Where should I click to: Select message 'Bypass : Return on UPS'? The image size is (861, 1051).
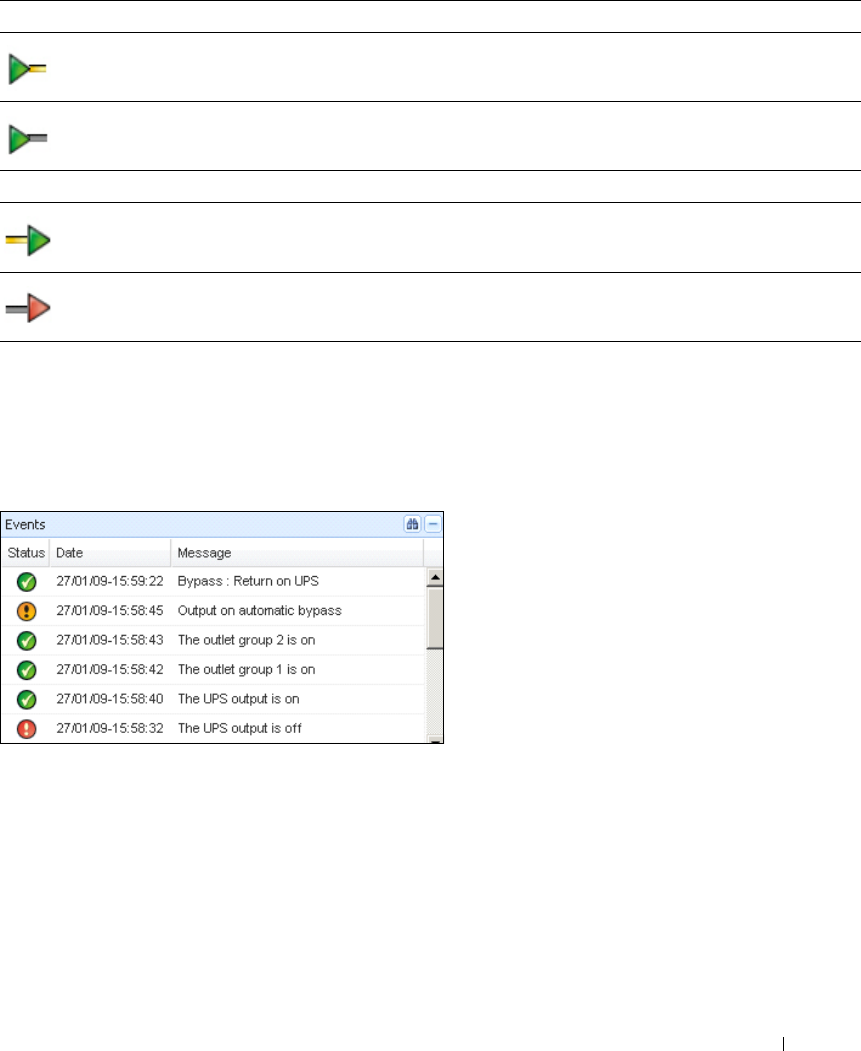(x=248, y=581)
